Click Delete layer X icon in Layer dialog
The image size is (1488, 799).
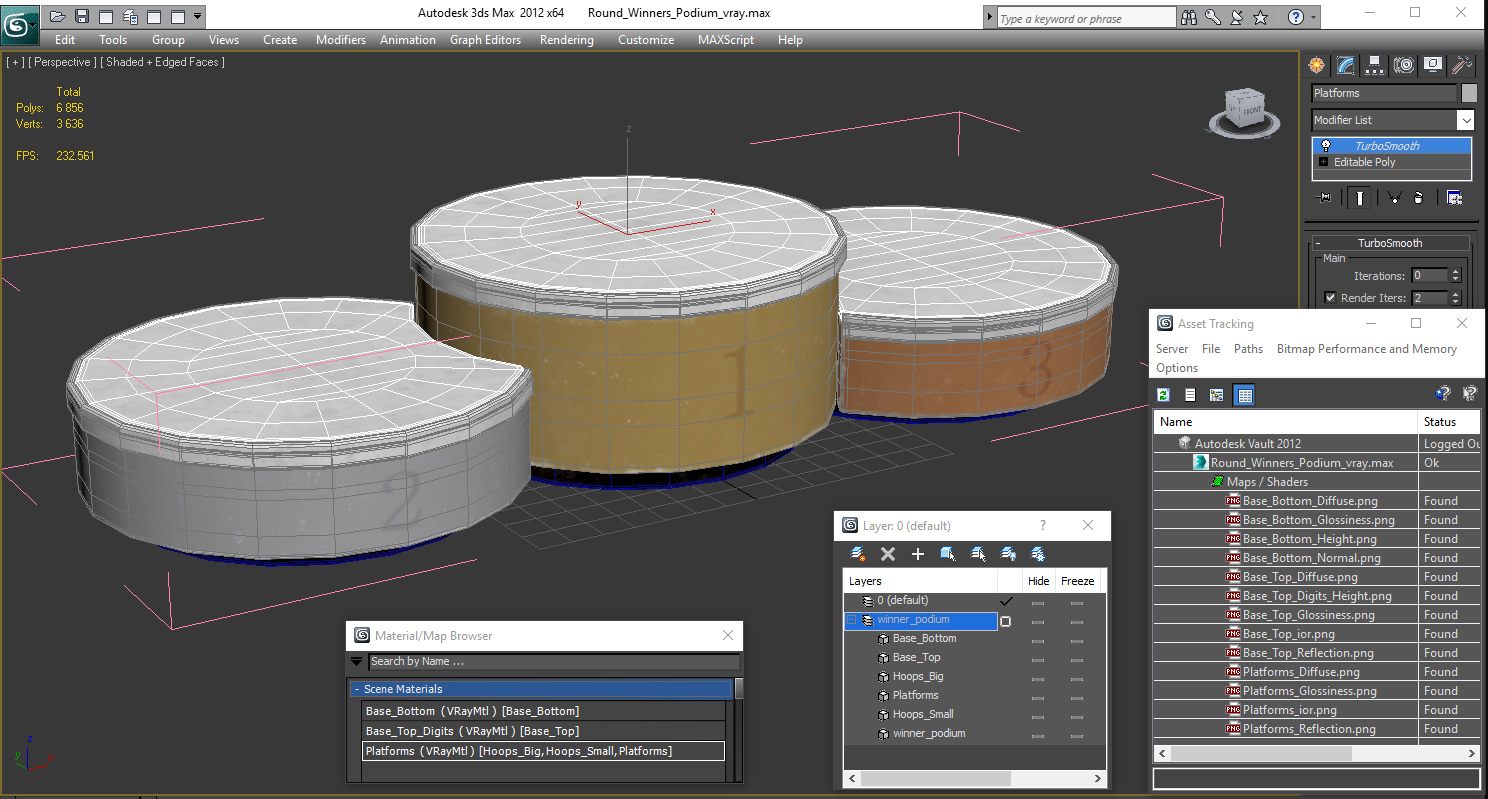887,554
